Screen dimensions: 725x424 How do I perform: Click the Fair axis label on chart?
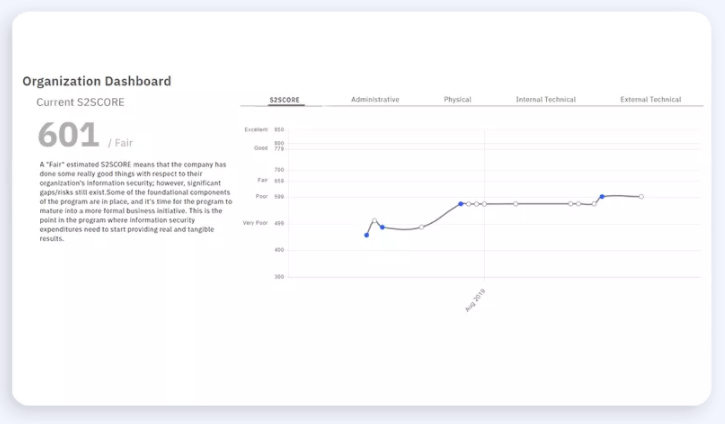click(262, 180)
